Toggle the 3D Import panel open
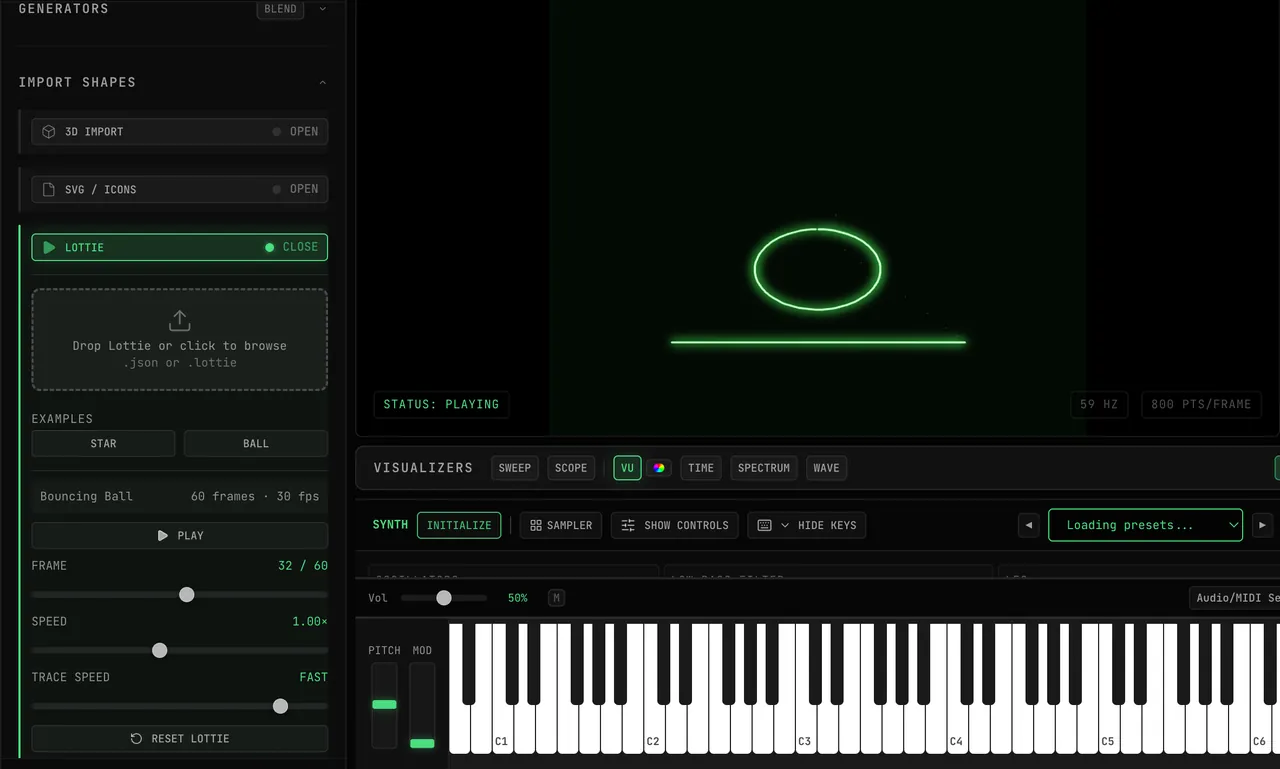Image resolution: width=1280 pixels, height=769 pixels. (x=179, y=132)
